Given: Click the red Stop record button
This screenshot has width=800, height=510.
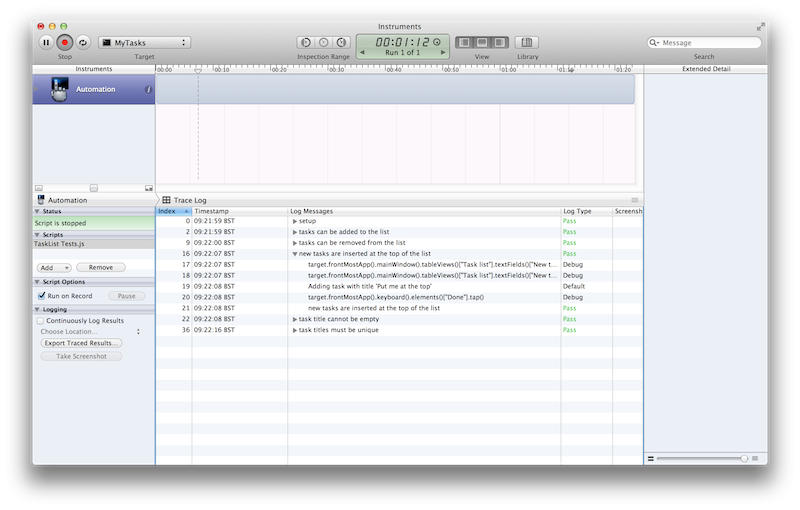Looking at the screenshot, I should point(65,42).
